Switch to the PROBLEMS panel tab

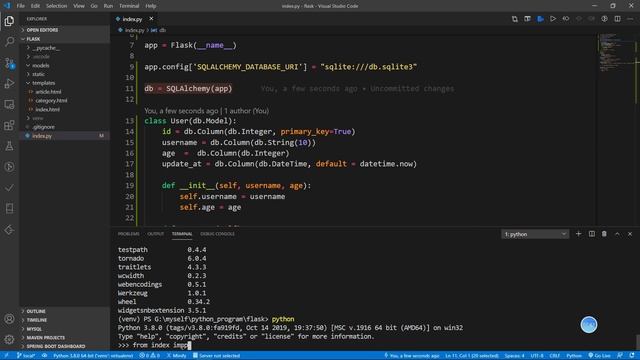129,234
